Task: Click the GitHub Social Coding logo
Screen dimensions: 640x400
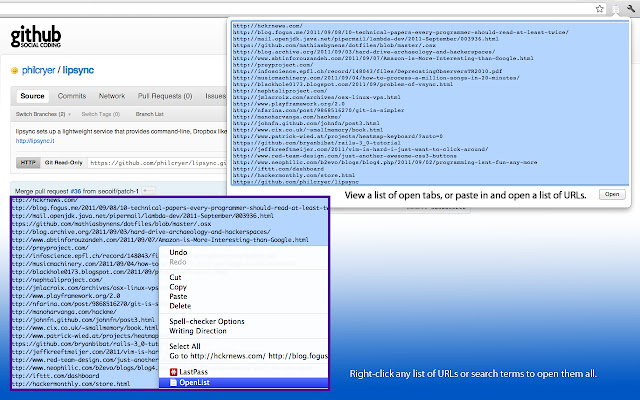Action: tap(36, 37)
